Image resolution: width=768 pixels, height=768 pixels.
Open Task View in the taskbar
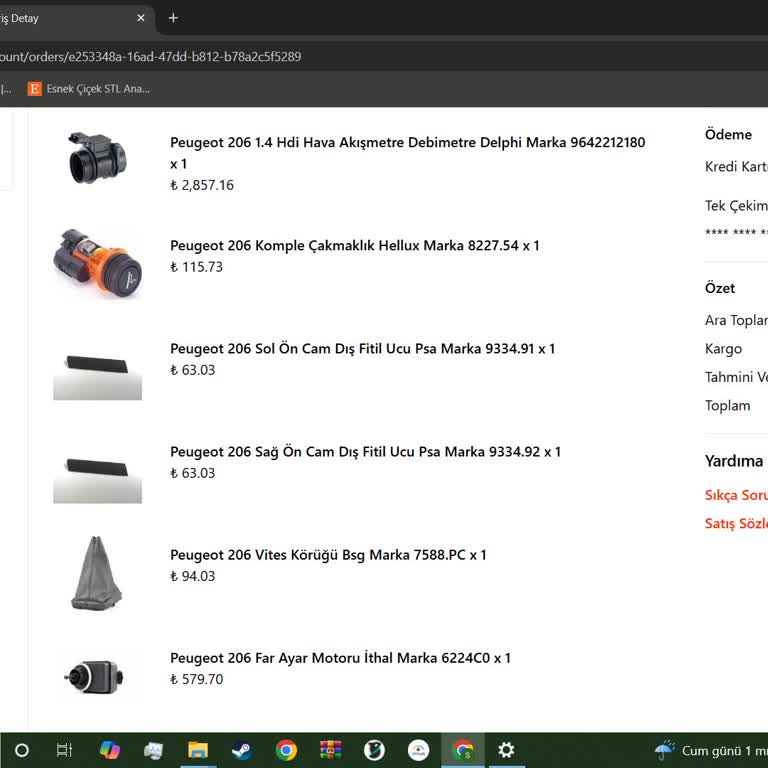(65, 750)
